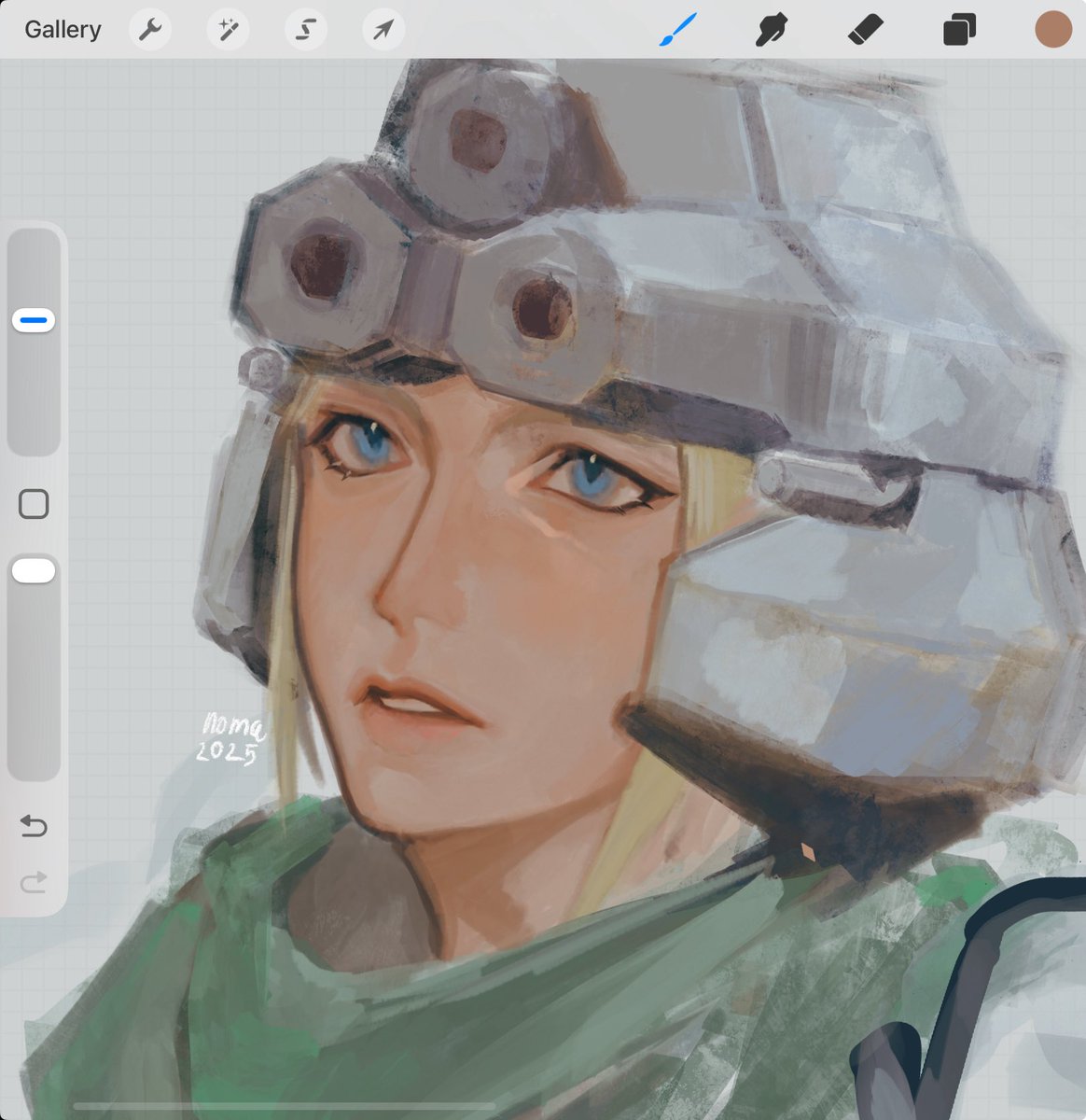Open the active color picker swatch
1086x1120 pixels.
[1053, 29]
